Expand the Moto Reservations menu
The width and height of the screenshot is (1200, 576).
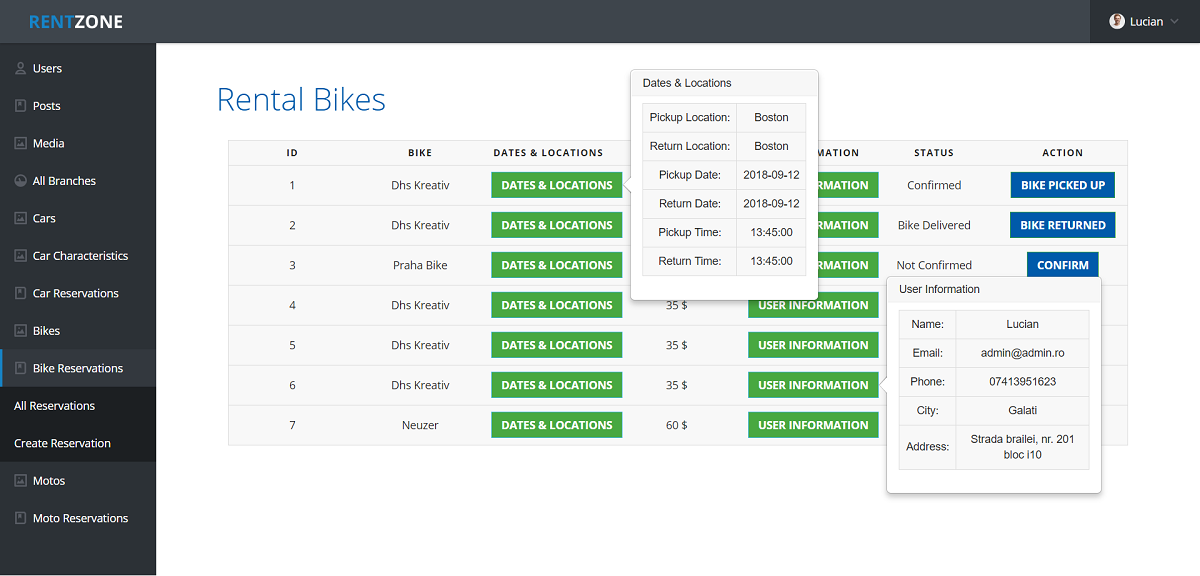point(80,518)
